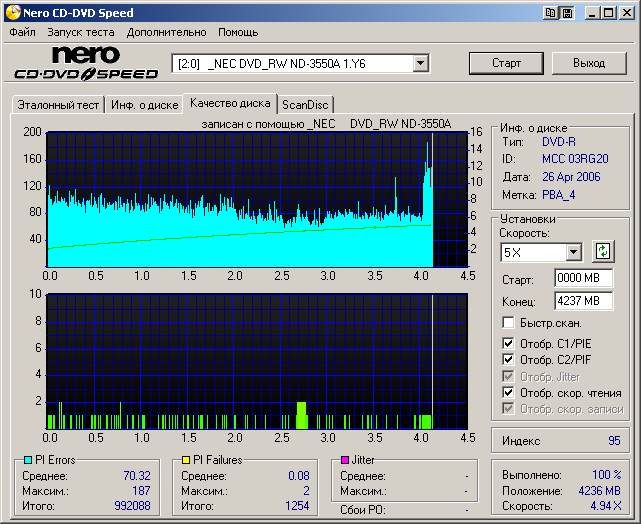Enable the Быстр.скан. checkbox
Screen dimensions: 641x524
(509, 323)
